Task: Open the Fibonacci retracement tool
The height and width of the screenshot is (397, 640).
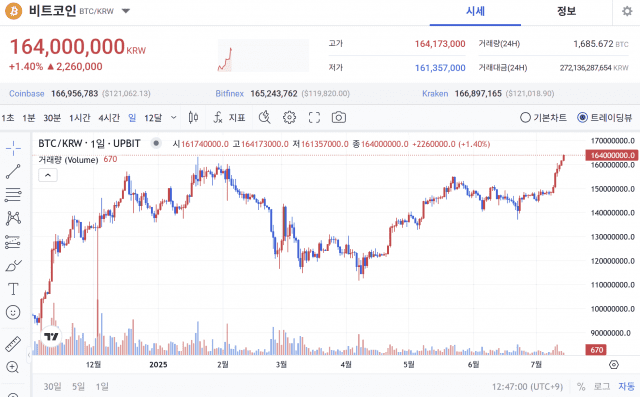Action: 13,195
